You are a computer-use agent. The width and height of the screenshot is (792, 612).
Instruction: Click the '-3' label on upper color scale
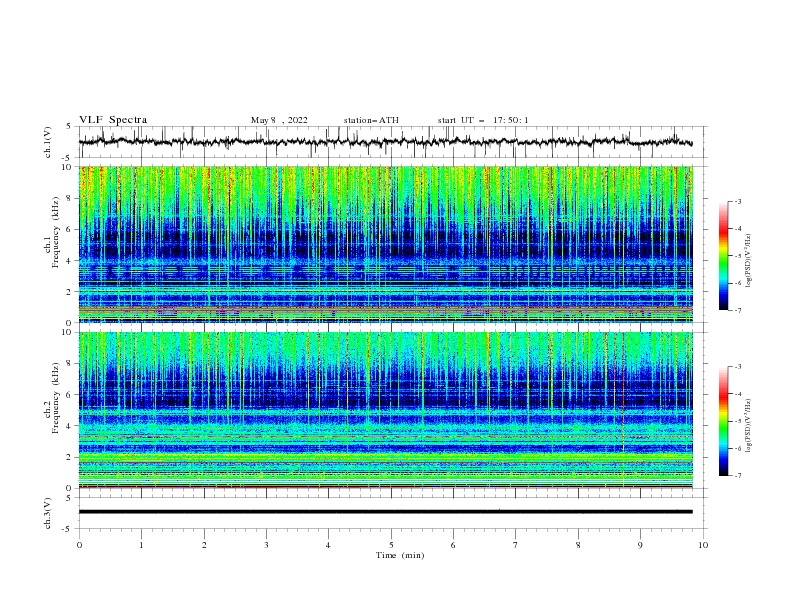(x=737, y=201)
